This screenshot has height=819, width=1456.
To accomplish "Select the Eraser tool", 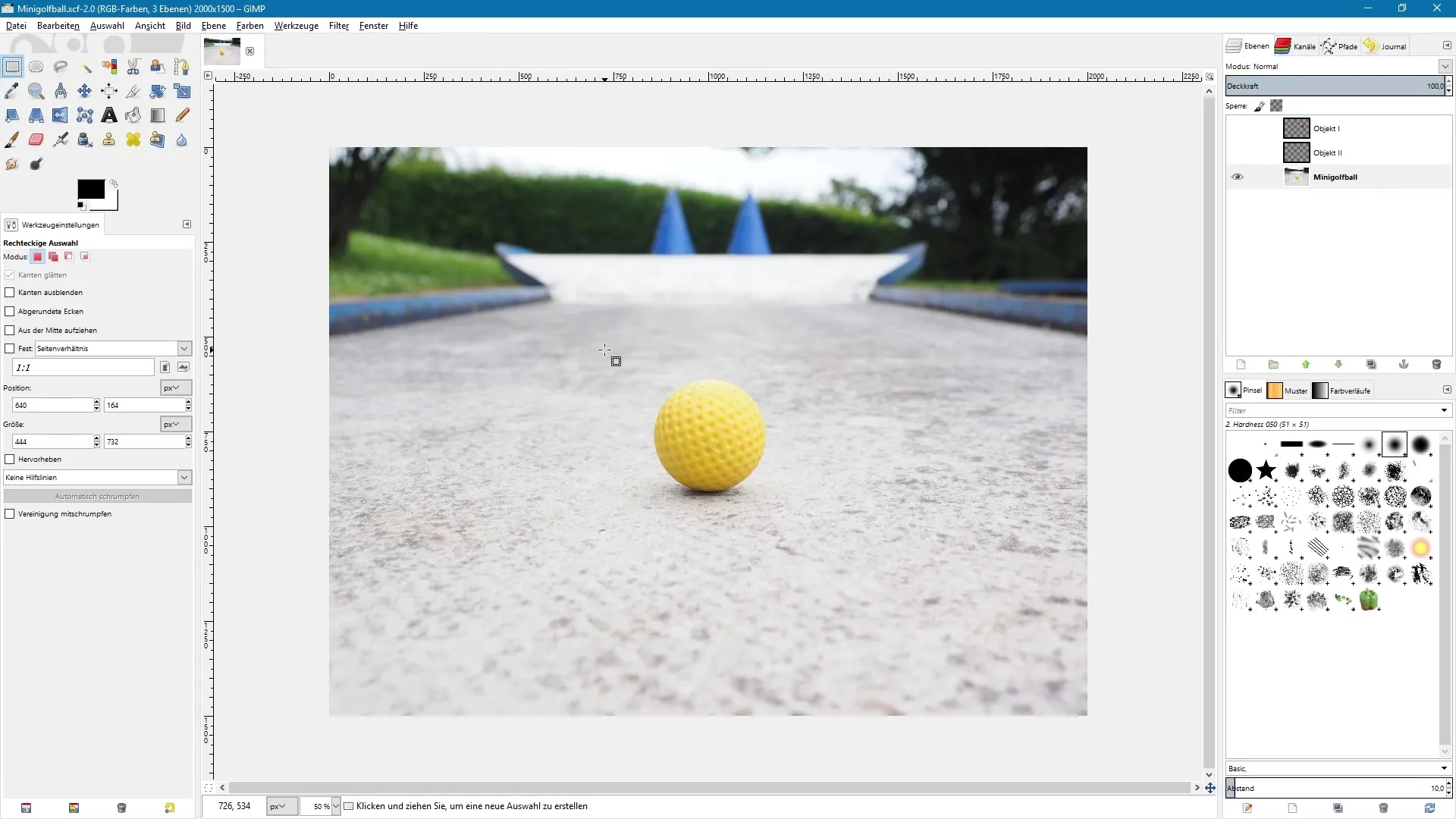I will (36, 140).
